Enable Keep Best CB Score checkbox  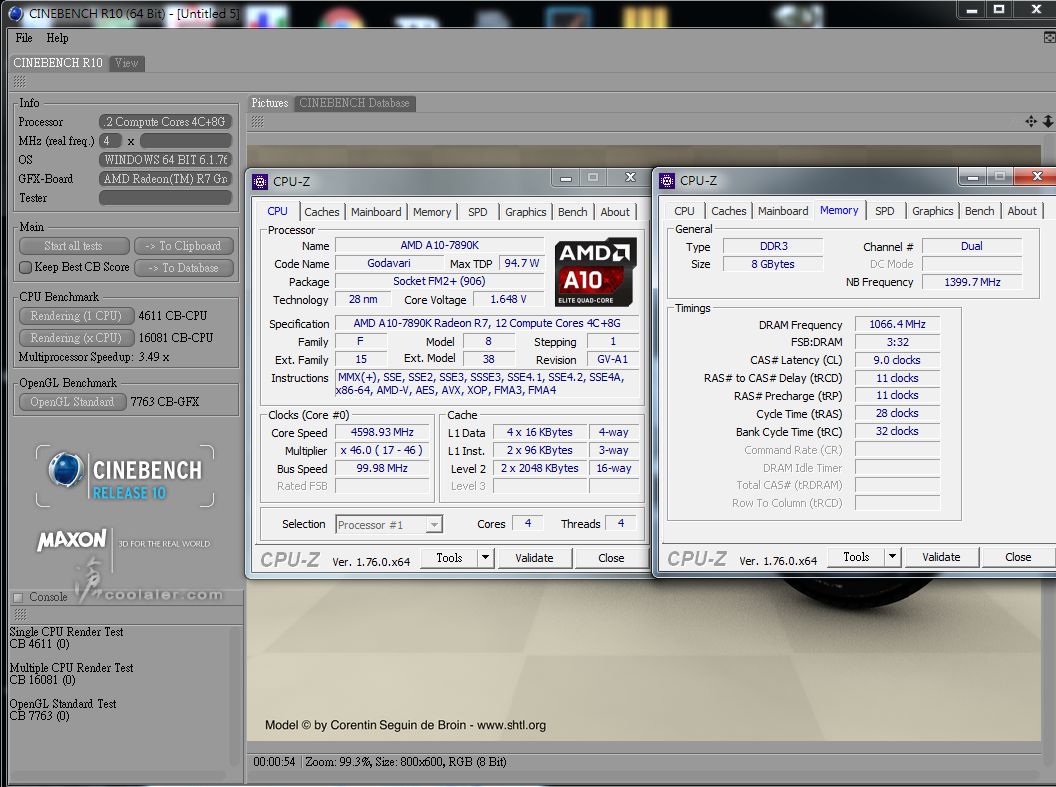point(26,267)
